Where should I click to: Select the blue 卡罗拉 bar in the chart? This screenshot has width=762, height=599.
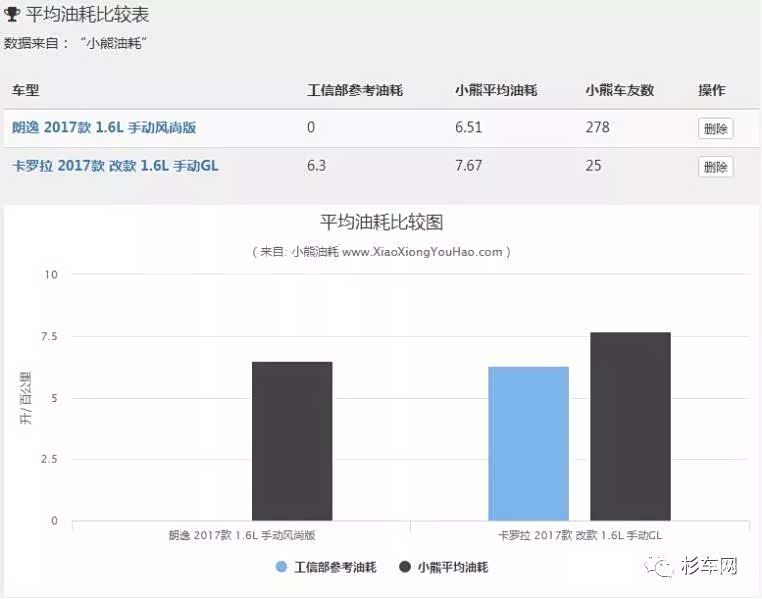click(x=528, y=443)
